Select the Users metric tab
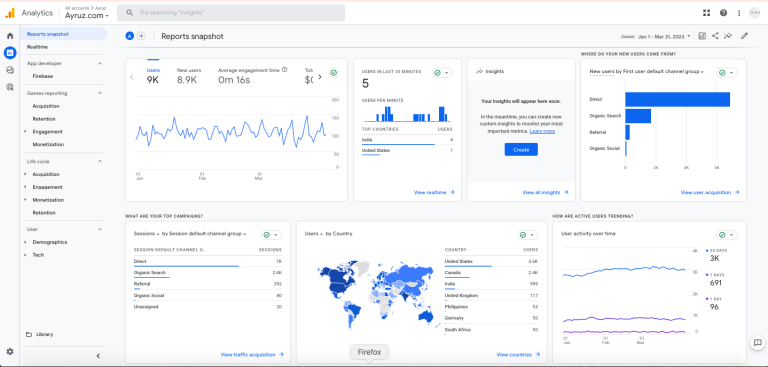 pyautogui.click(x=153, y=76)
